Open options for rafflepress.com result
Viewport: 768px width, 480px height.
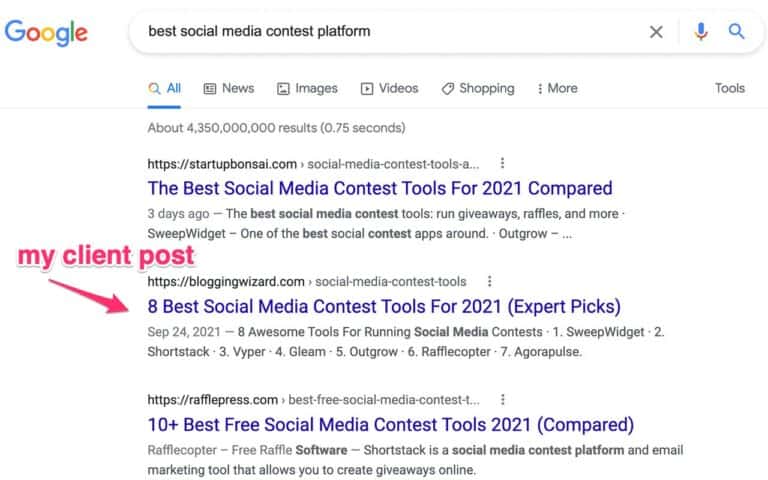pyautogui.click(x=502, y=400)
